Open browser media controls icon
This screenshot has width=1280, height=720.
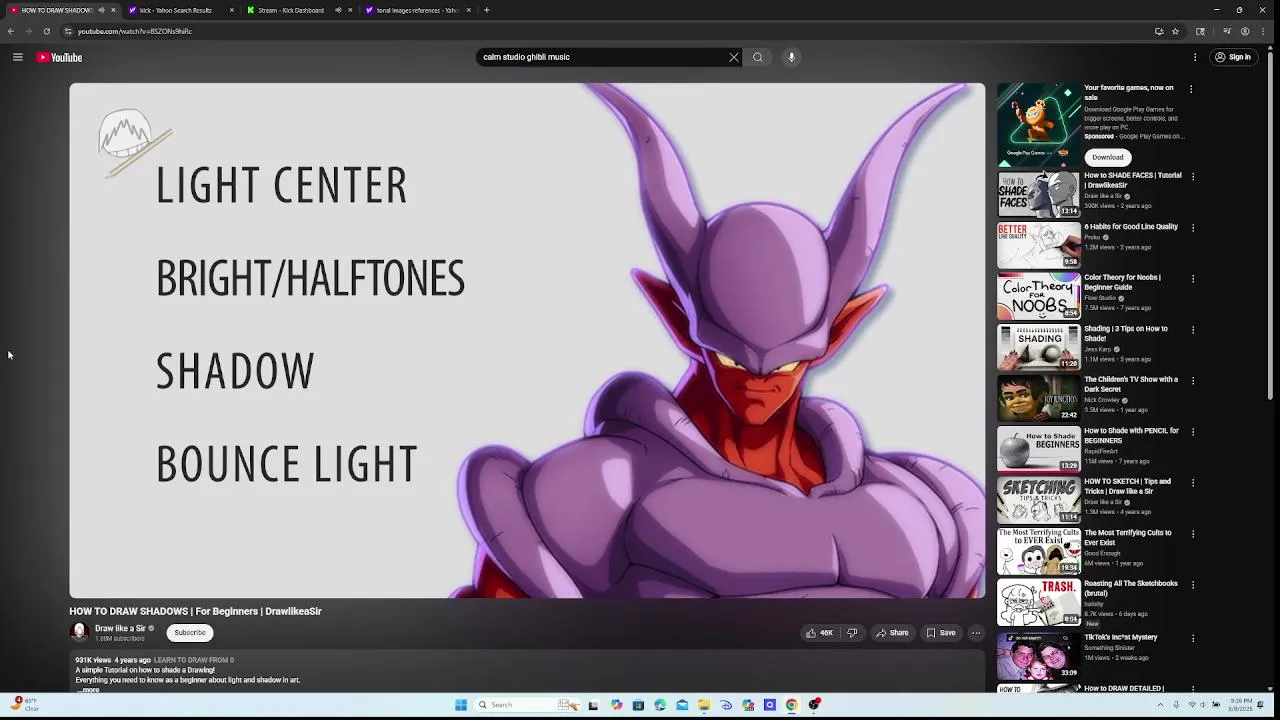click(1226, 31)
